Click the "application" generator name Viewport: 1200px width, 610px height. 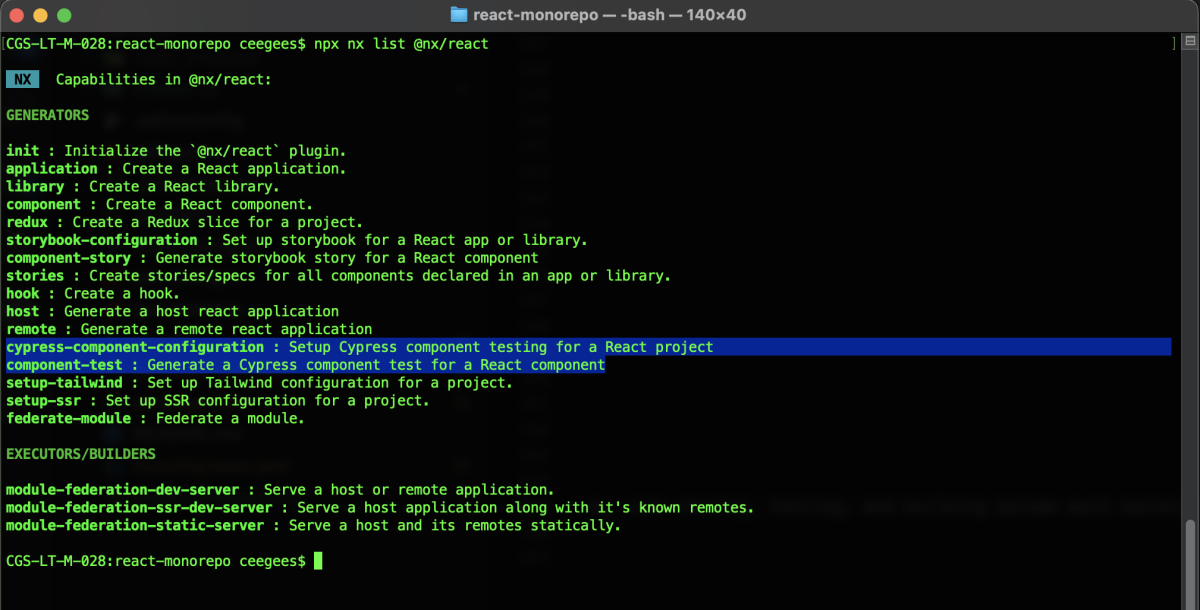click(52, 169)
